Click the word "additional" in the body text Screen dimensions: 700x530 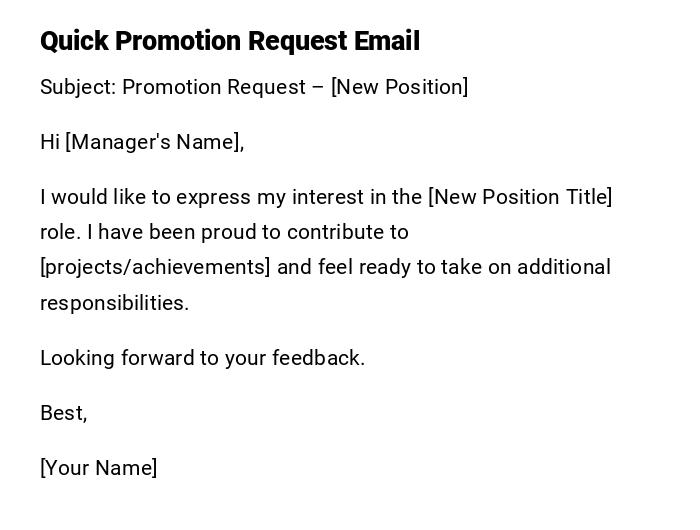[566, 267]
